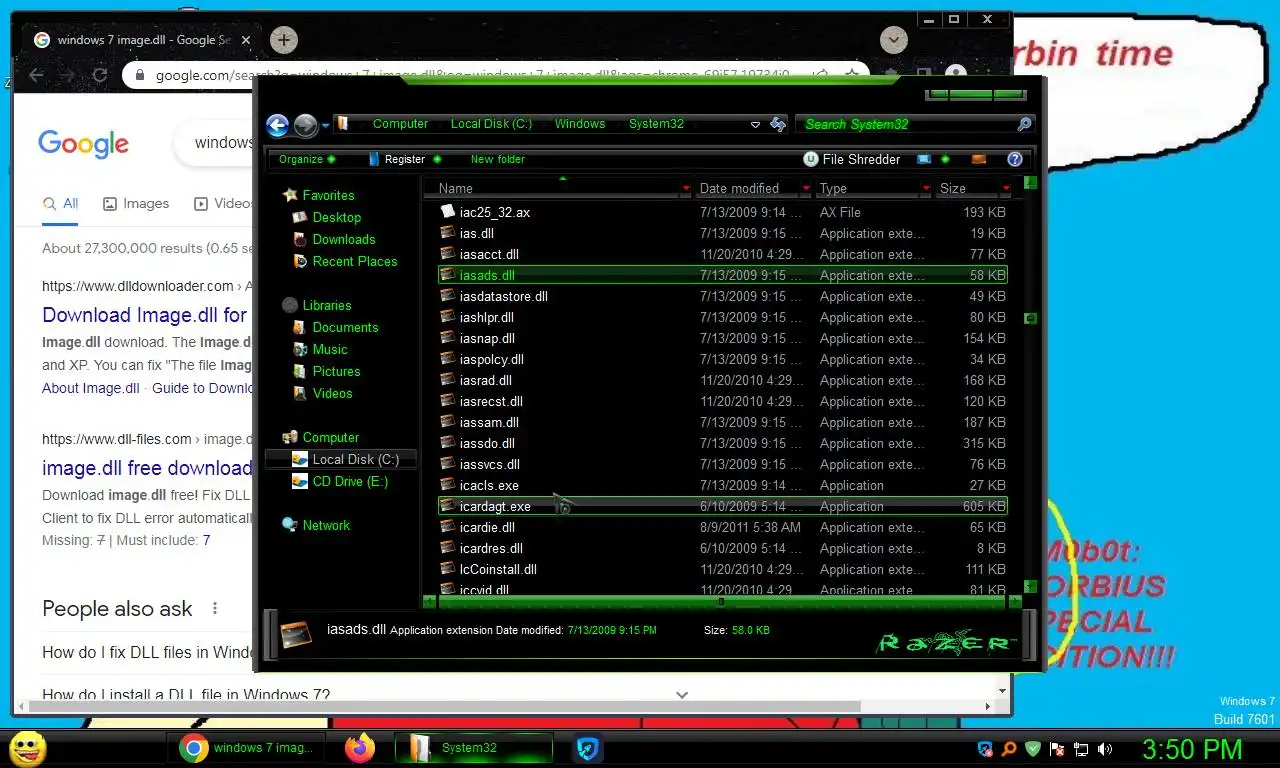Select file IcCoinstall.dll
The height and width of the screenshot is (768, 1280).
pos(498,569)
